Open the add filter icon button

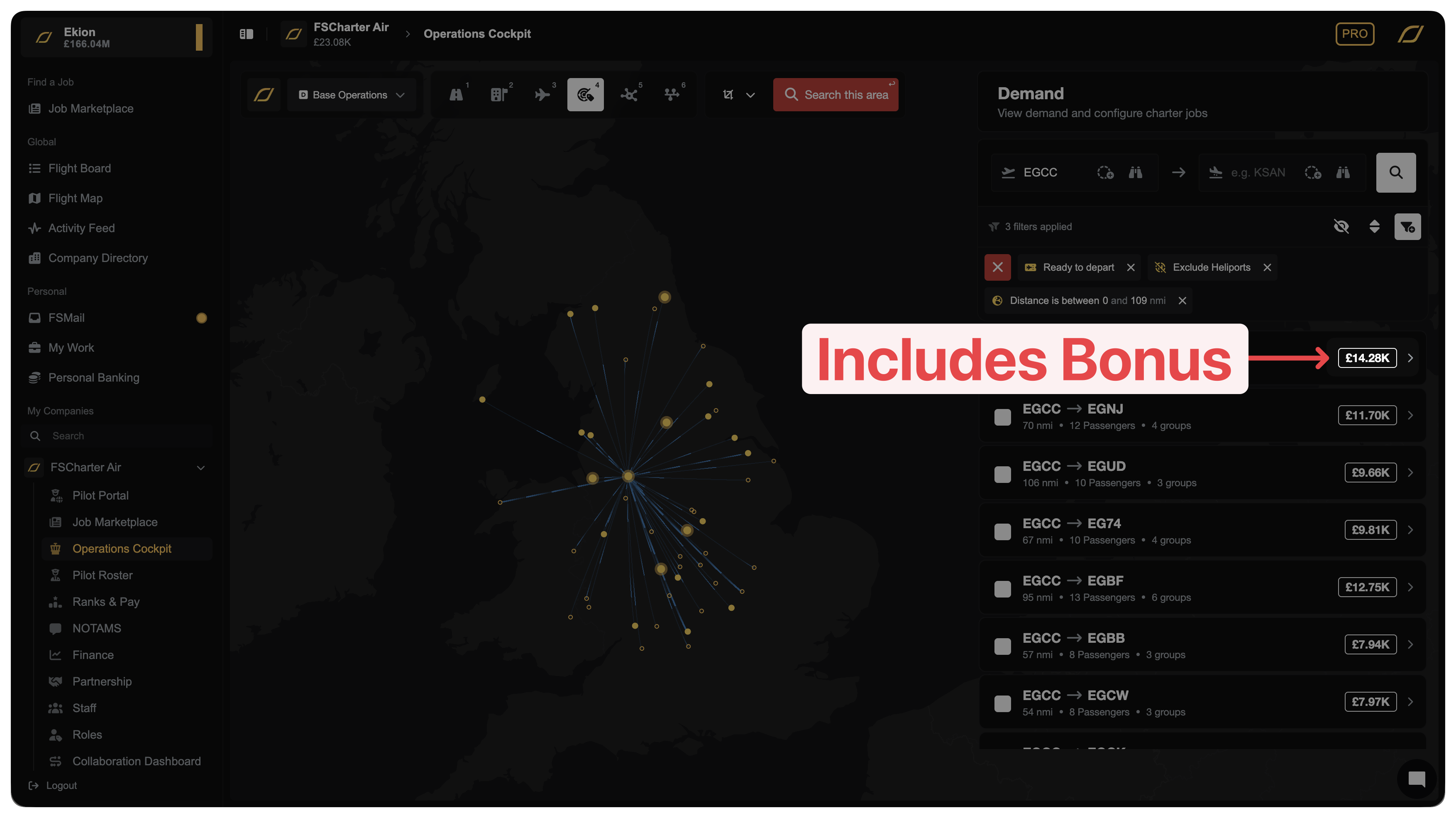click(x=1407, y=227)
